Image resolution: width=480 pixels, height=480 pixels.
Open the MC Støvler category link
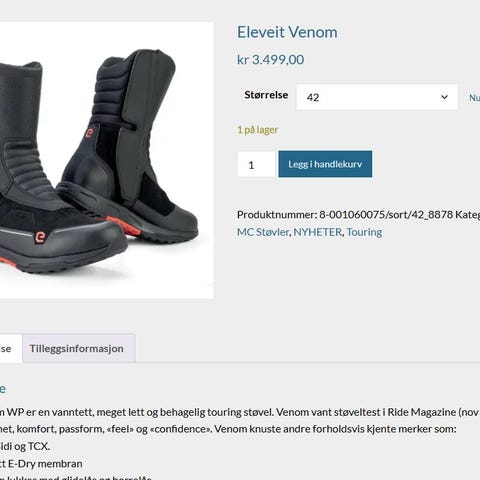tap(263, 232)
